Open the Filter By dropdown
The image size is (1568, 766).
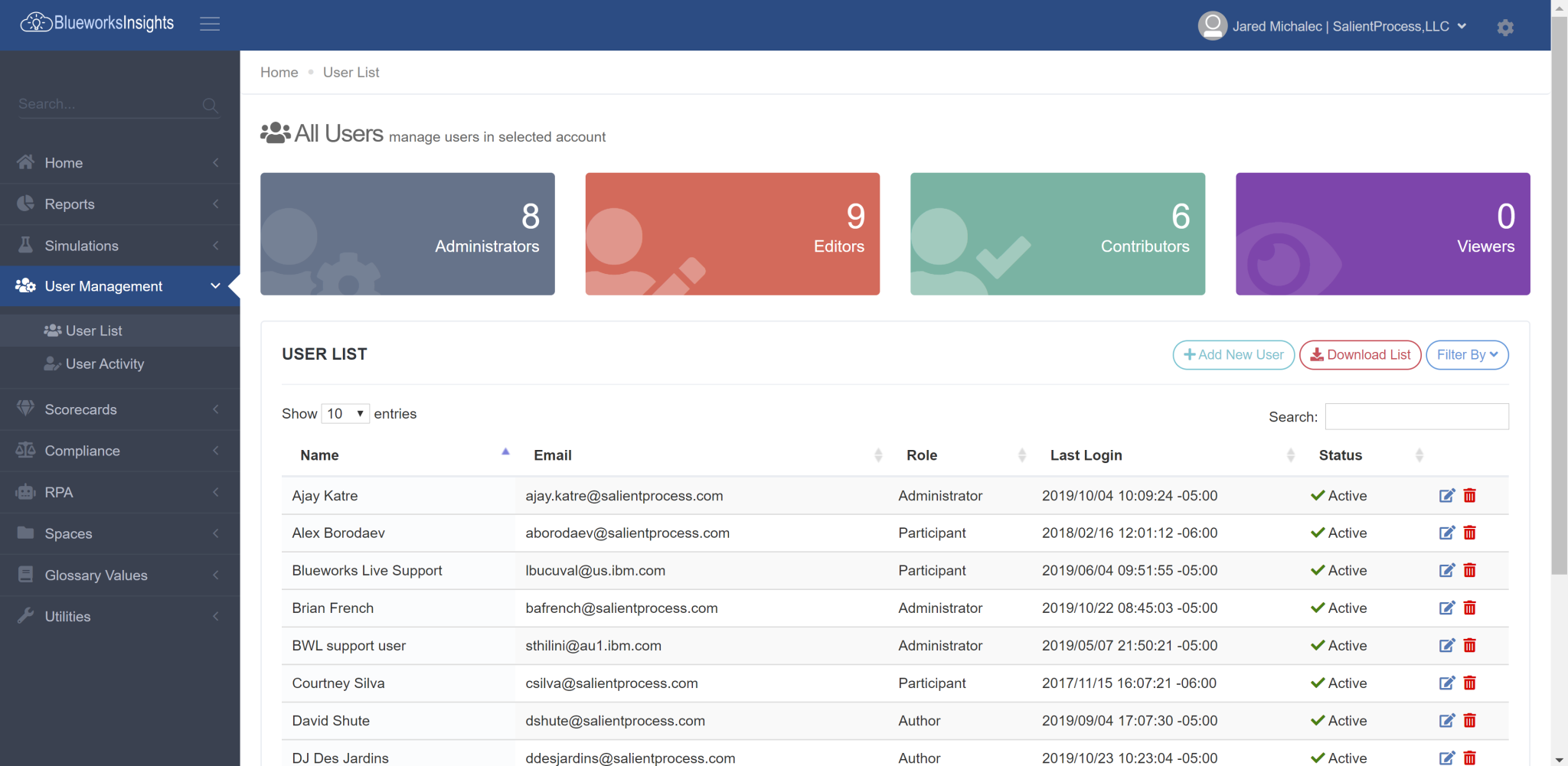1466,354
